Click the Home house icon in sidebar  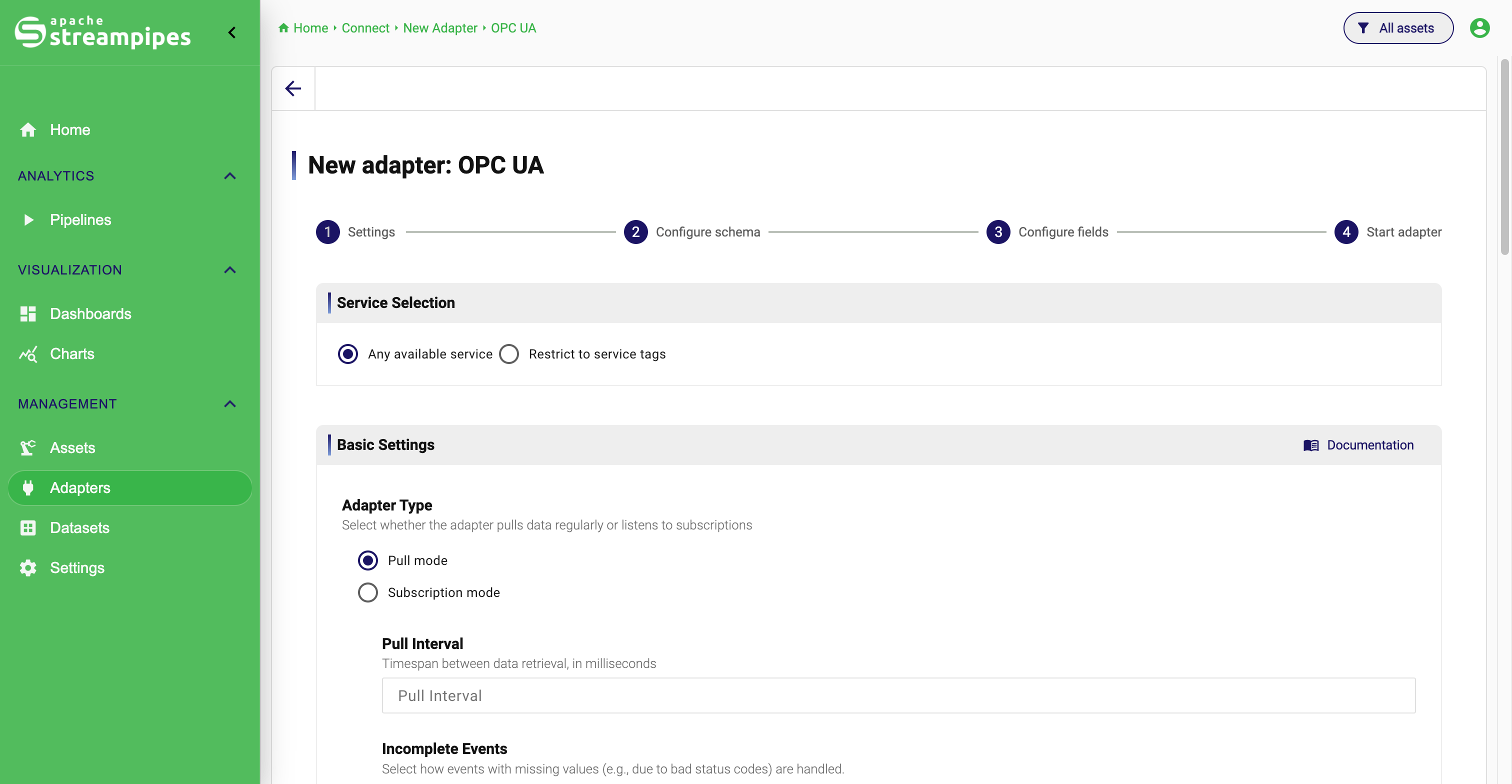click(x=28, y=129)
